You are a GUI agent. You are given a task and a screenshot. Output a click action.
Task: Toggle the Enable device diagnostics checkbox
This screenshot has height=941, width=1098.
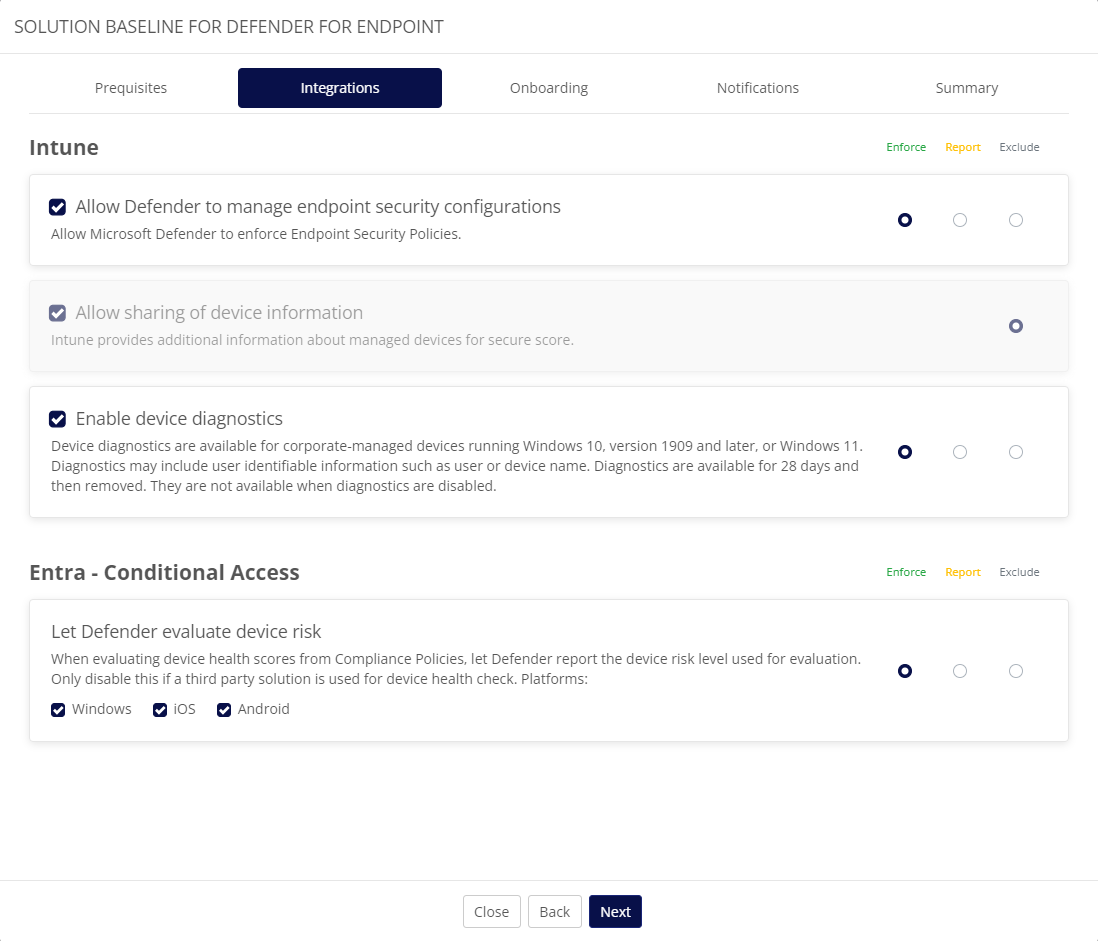58,419
